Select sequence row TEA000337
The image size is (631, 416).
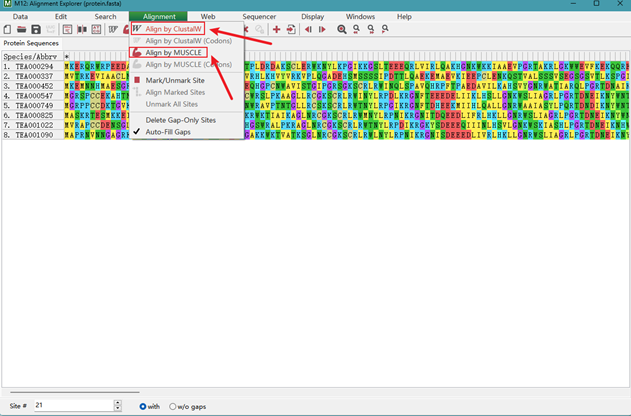click(32, 76)
